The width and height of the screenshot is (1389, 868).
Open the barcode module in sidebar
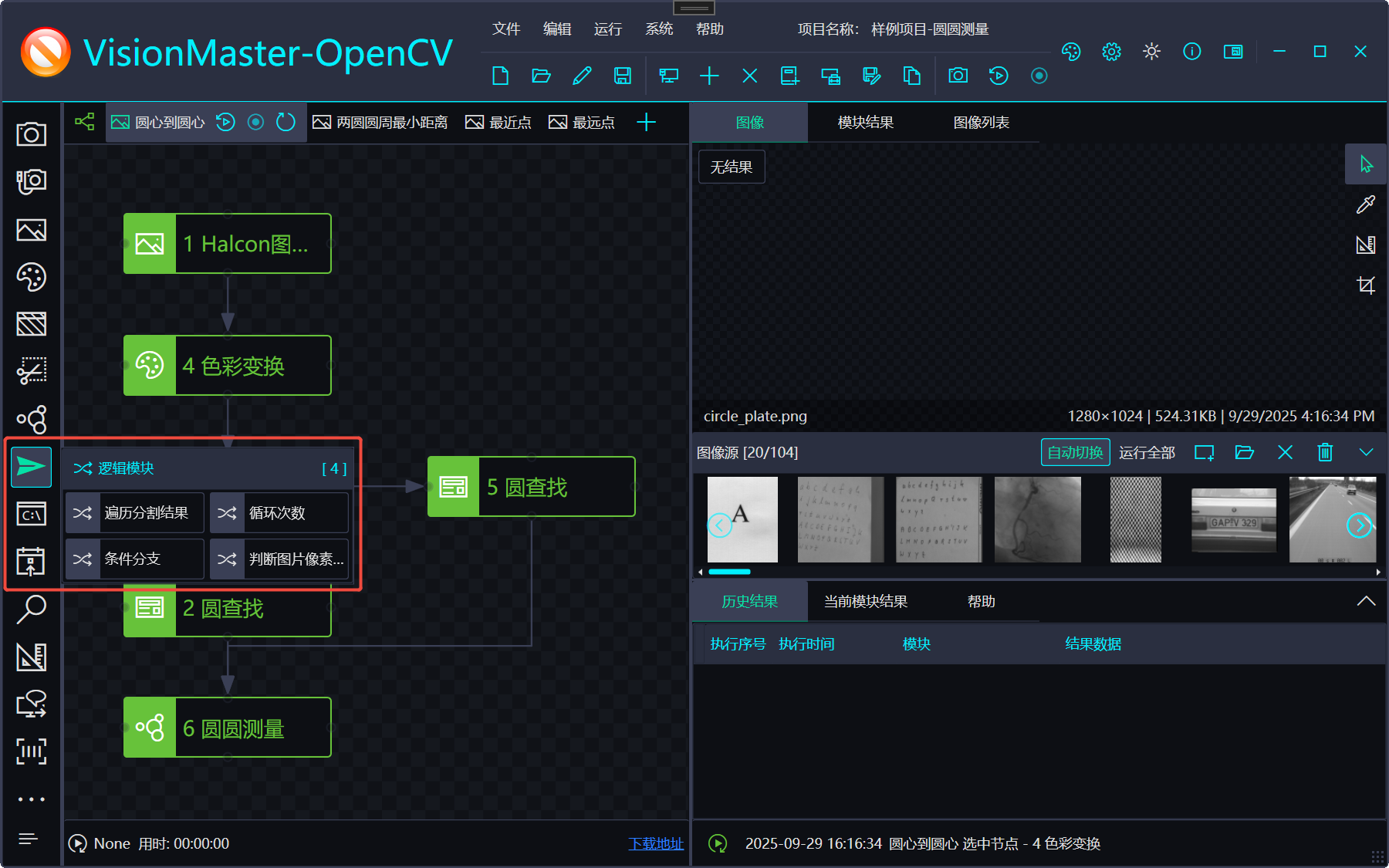coord(31,751)
